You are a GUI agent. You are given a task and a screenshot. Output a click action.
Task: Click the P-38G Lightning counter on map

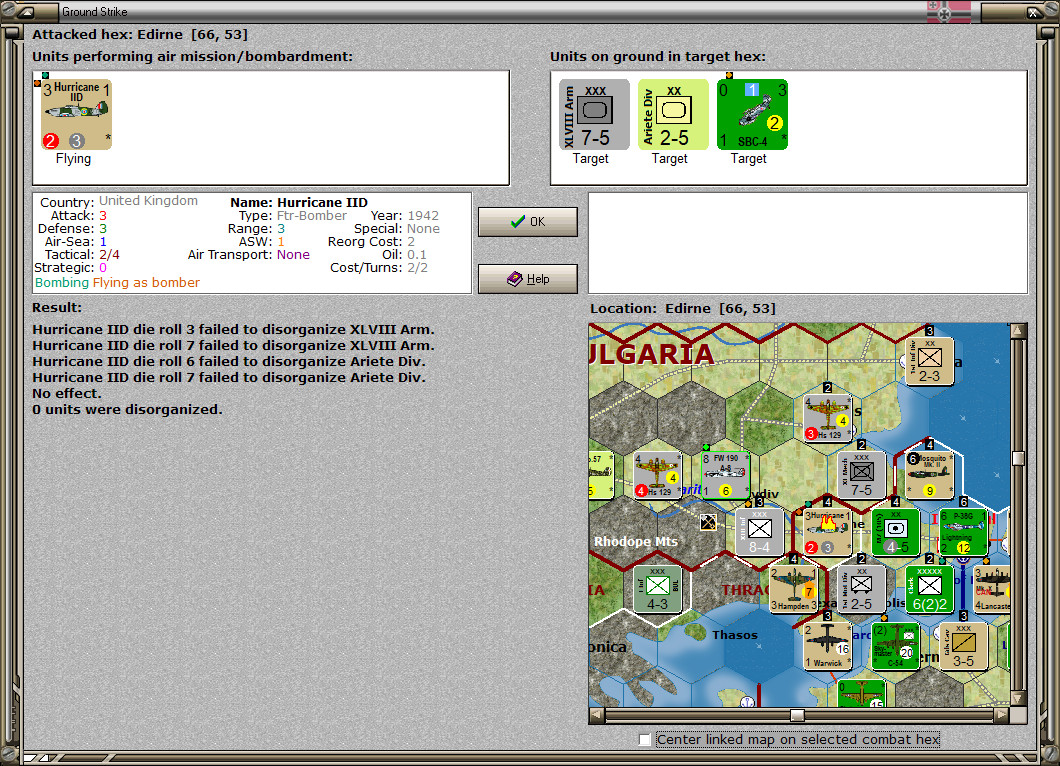click(963, 532)
